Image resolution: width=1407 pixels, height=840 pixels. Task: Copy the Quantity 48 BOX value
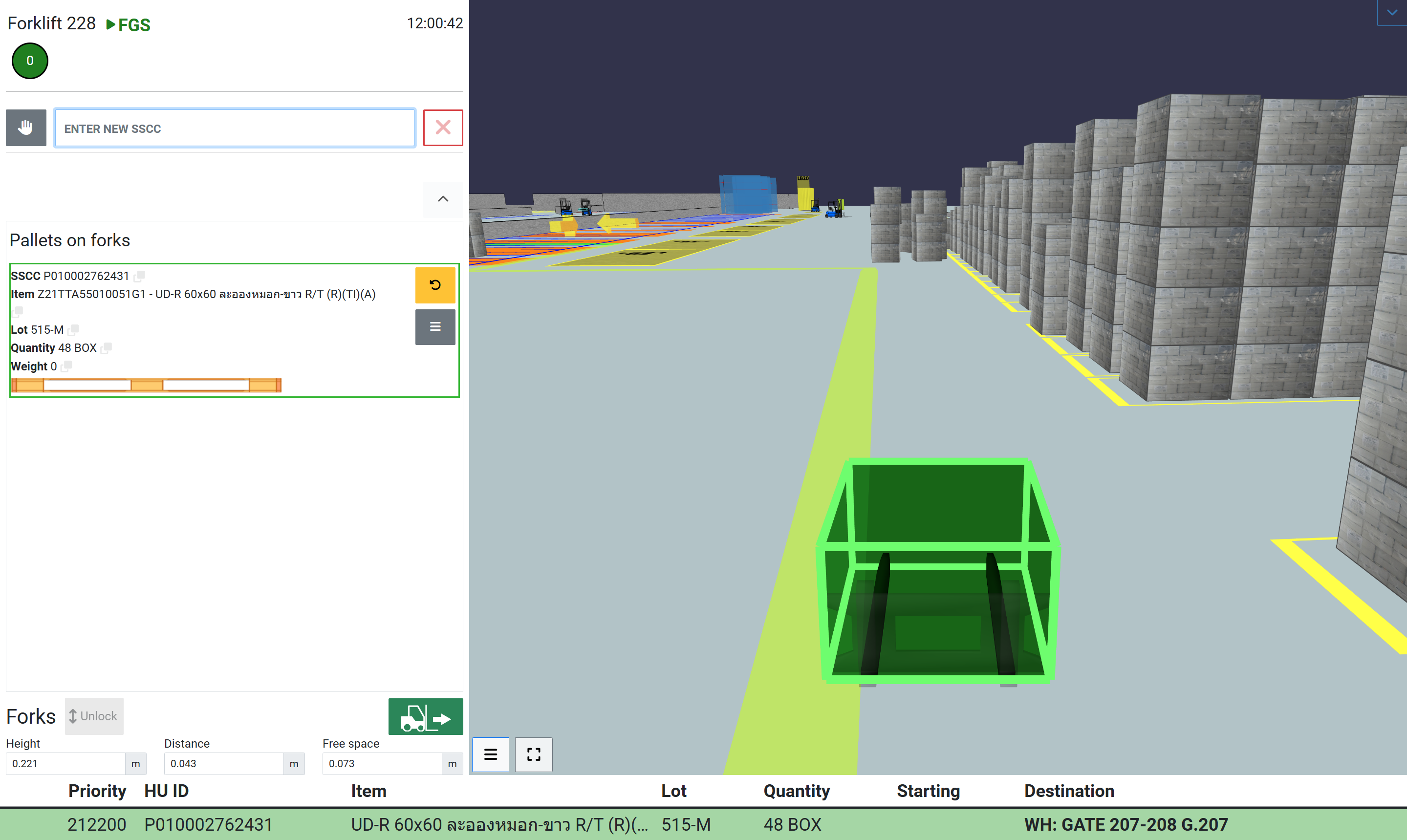point(106,347)
